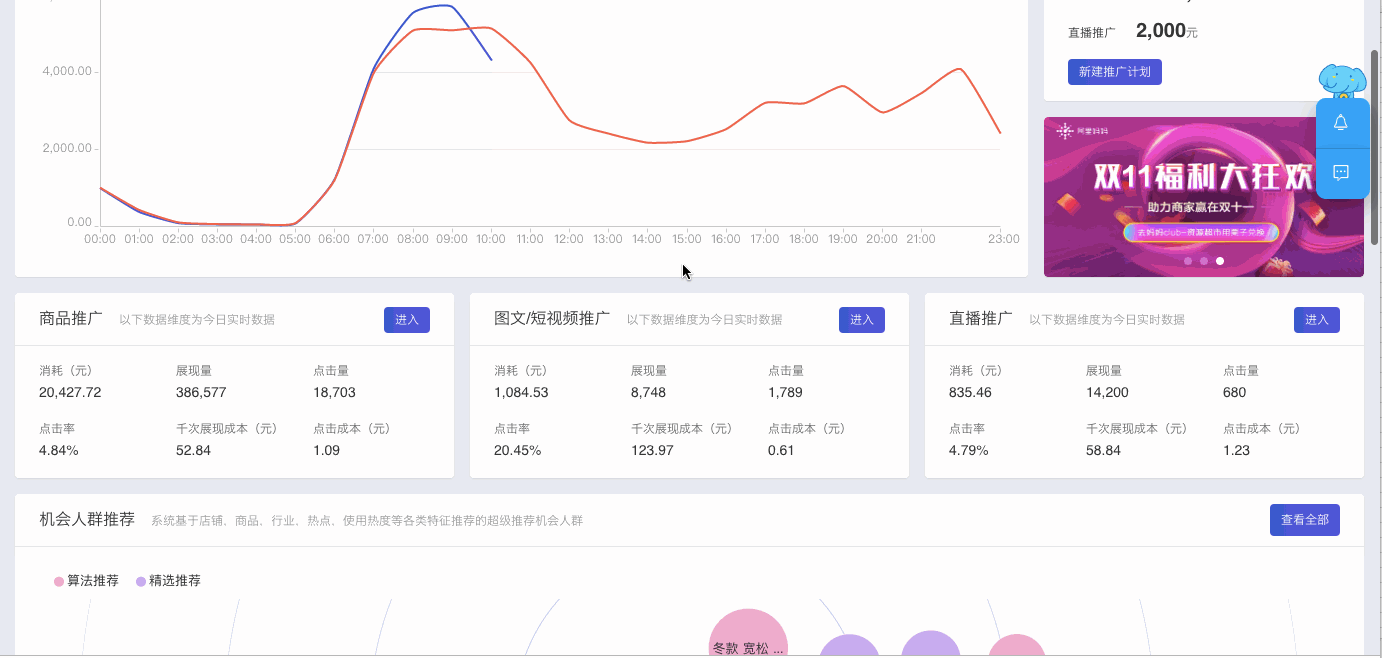Select the third banner carousel dot
The image size is (1382, 658).
(1220, 261)
